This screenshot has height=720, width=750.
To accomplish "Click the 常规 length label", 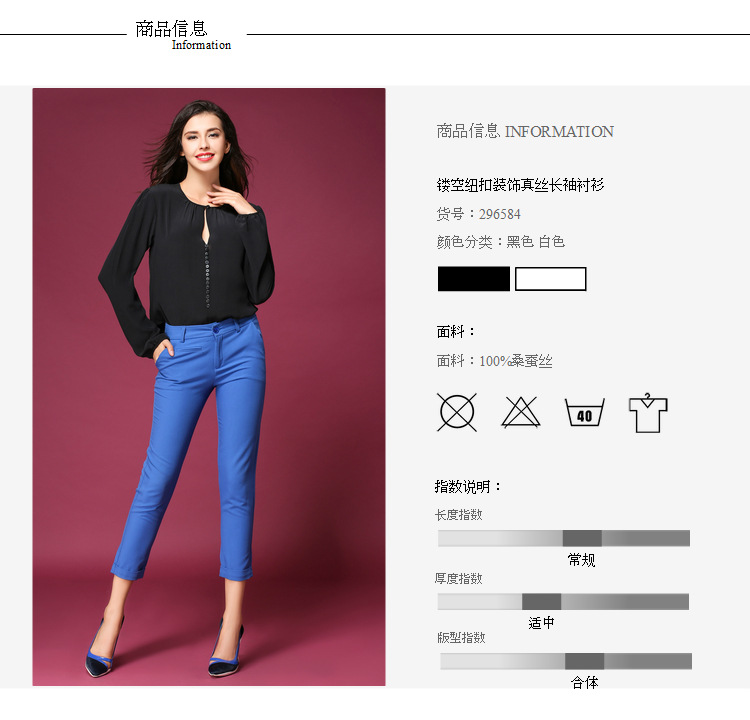I will pos(582,560).
